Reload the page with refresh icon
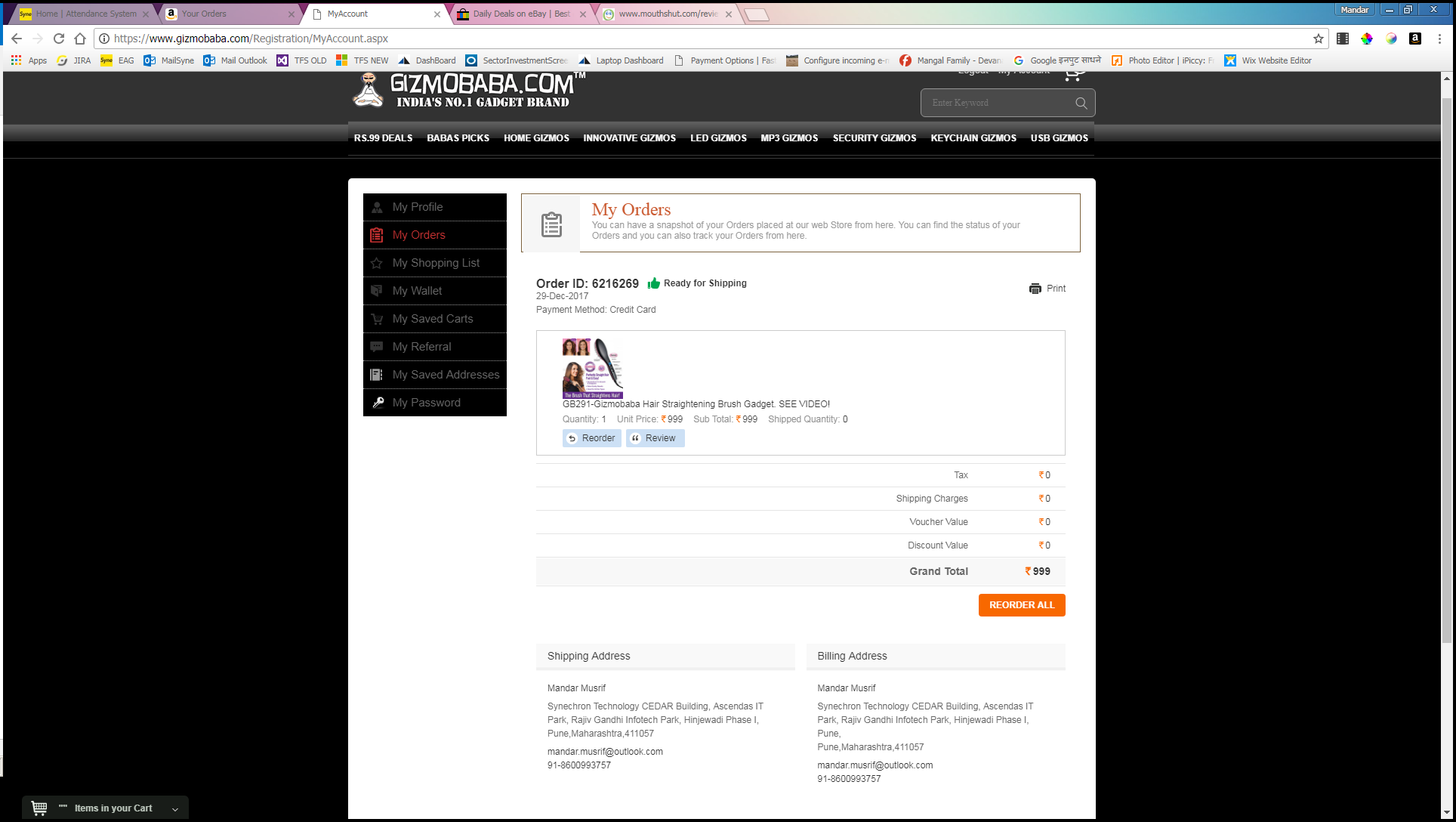This screenshot has width=1456, height=822. coord(59,39)
